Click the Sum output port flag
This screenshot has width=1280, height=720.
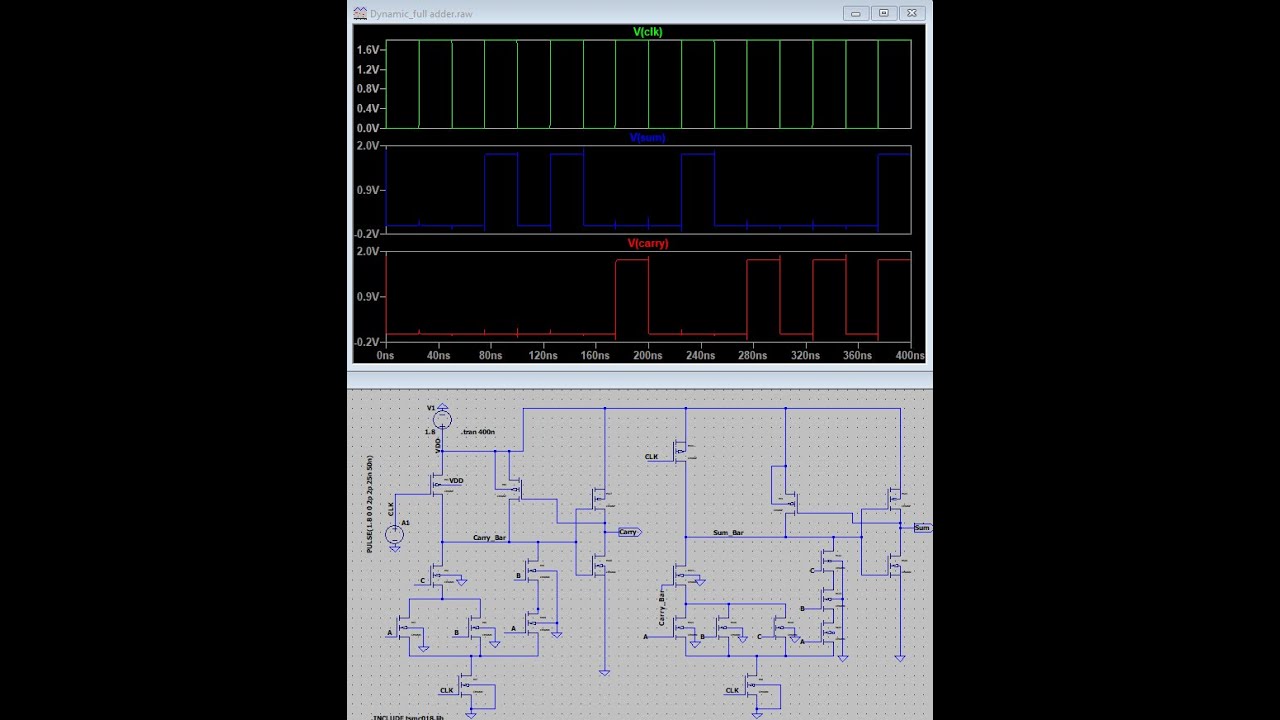[x=922, y=528]
